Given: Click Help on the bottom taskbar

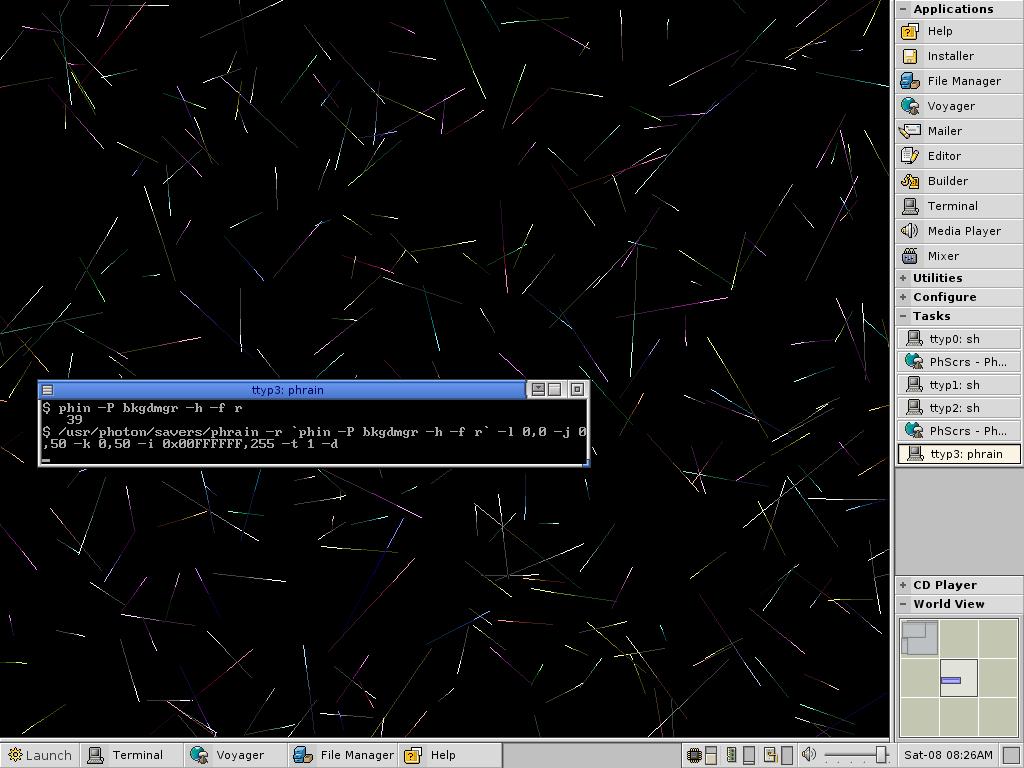Looking at the screenshot, I should (x=451, y=755).
